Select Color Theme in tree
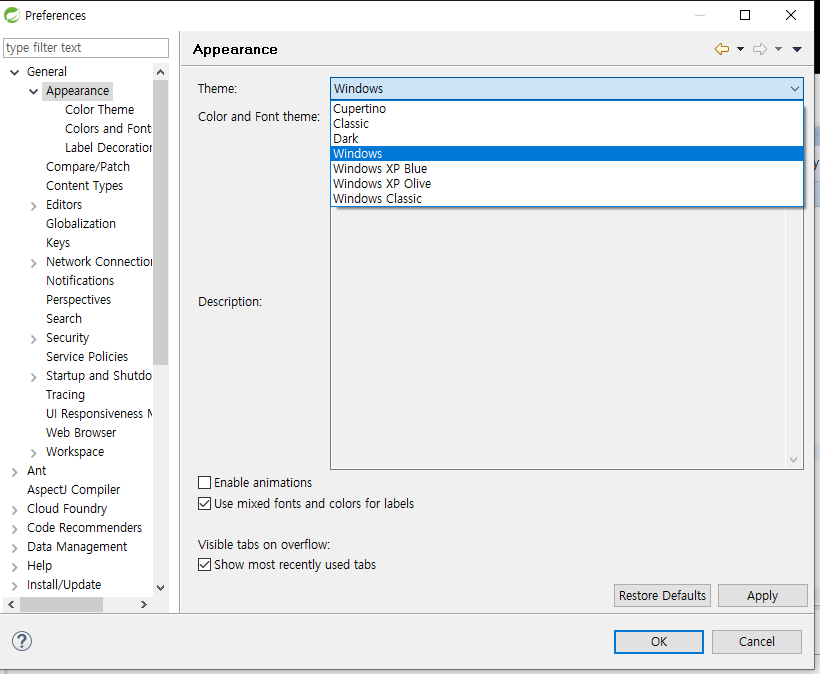The width and height of the screenshot is (820, 674). [99, 110]
